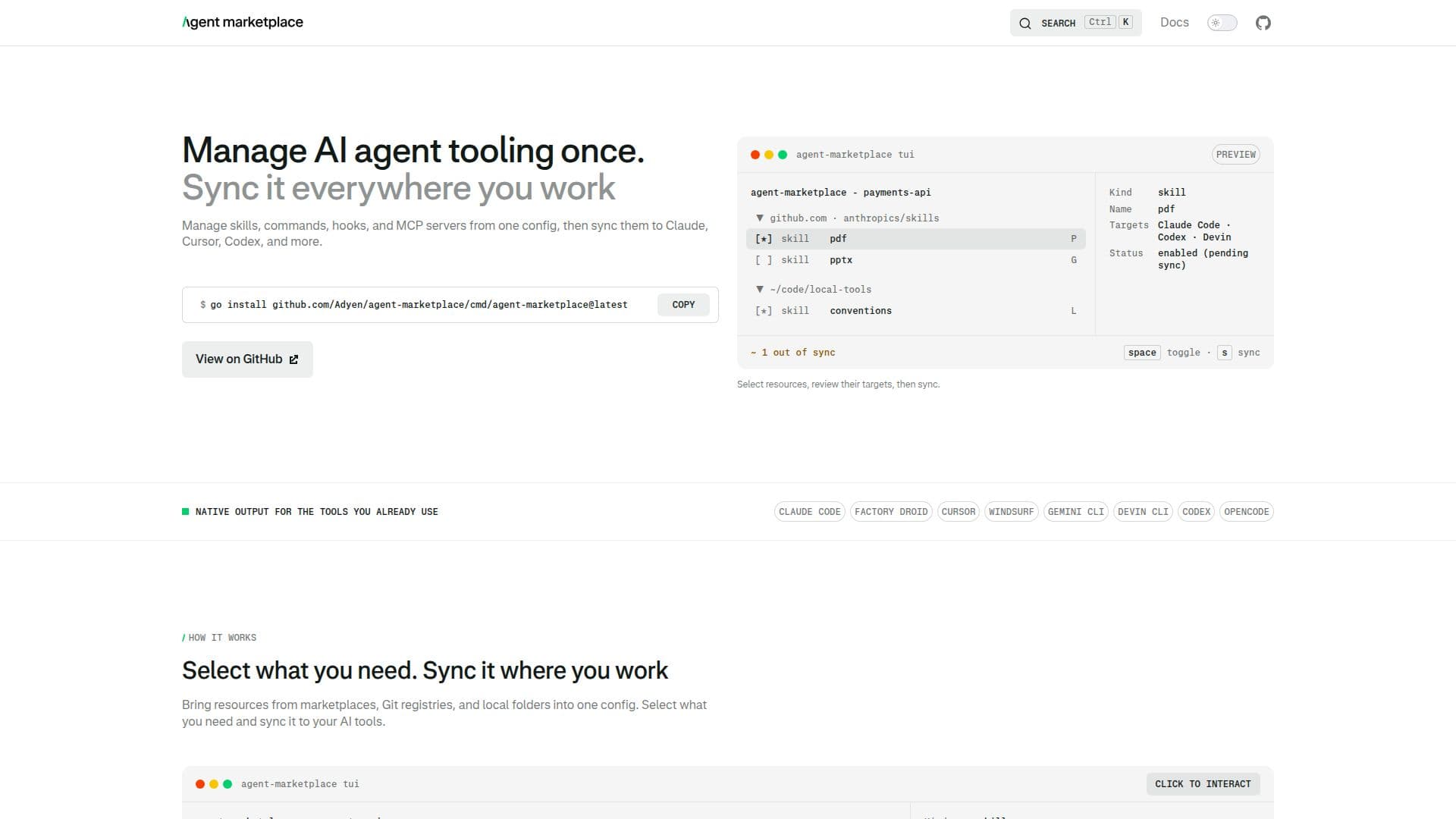Select the DEVIN CLI tool chip
This screenshot has width=1456, height=819.
pyautogui.click(x=1143, y=512)
